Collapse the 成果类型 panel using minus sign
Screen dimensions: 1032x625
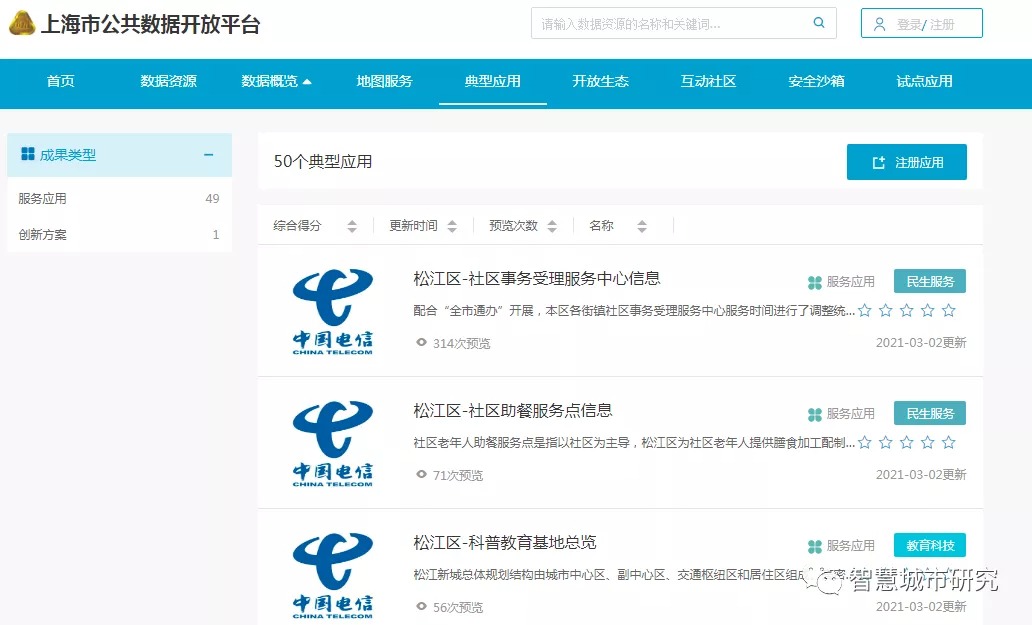pyautogui.click(x=208, y=155)
